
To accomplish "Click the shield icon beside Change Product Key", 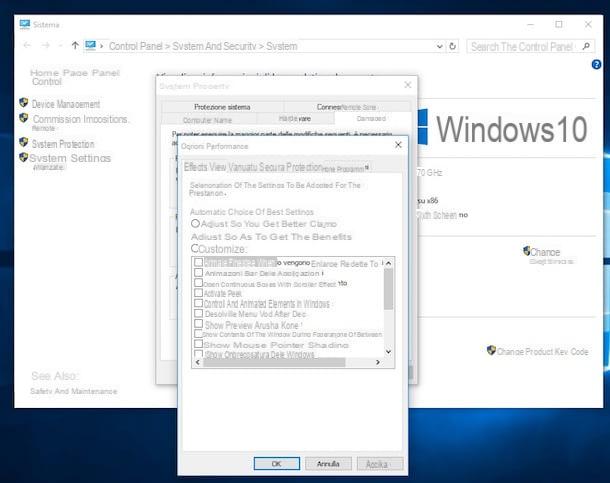I will click(x=491, y=350).
